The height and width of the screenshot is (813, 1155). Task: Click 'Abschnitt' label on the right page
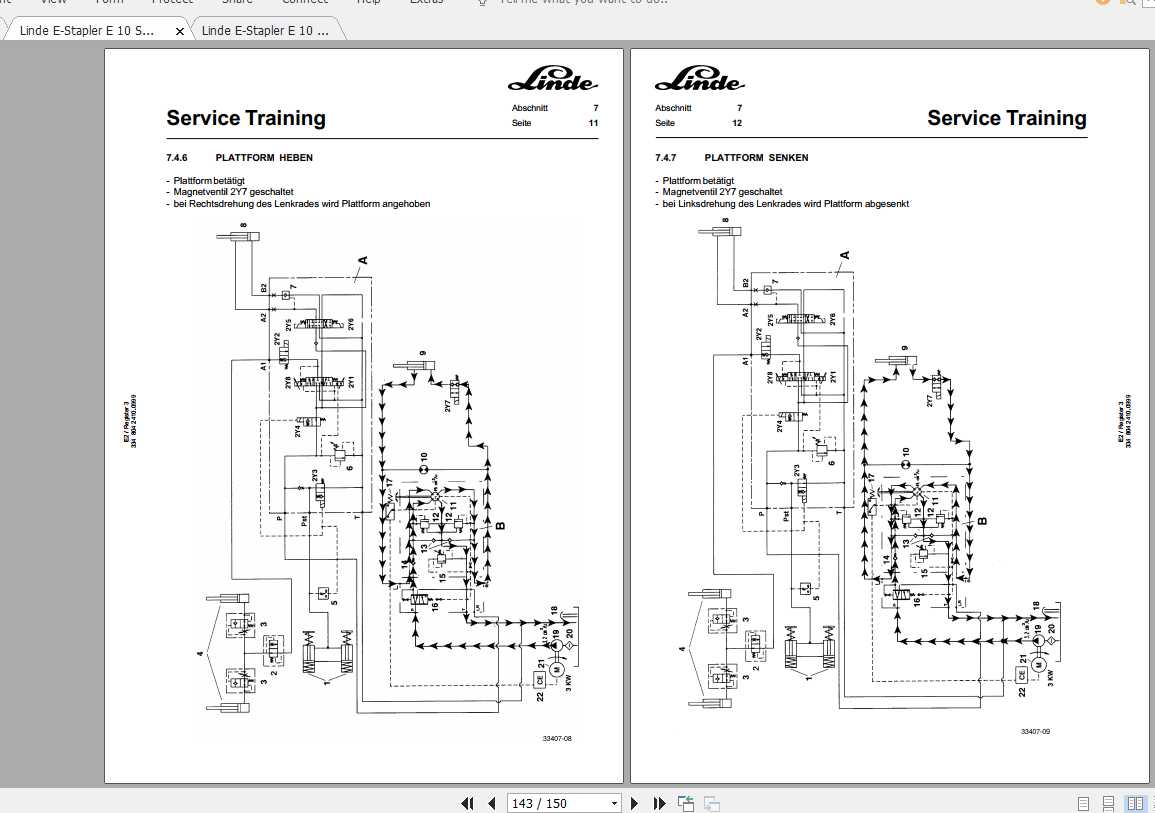click(x=673, y=108)
